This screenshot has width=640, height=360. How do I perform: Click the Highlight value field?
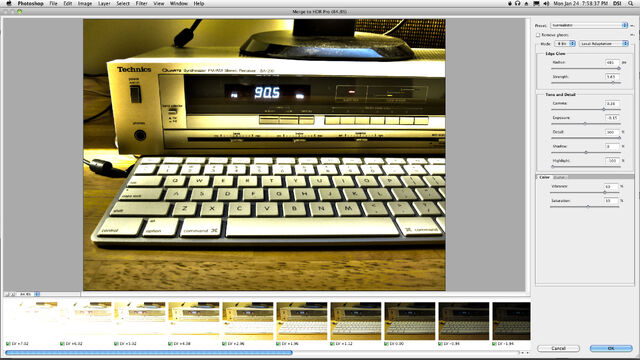coord(612,161)
